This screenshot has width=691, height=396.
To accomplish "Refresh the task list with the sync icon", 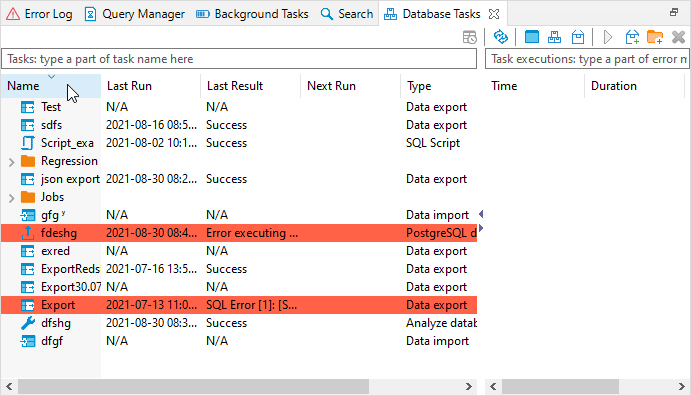I will (x=501, y=37).
